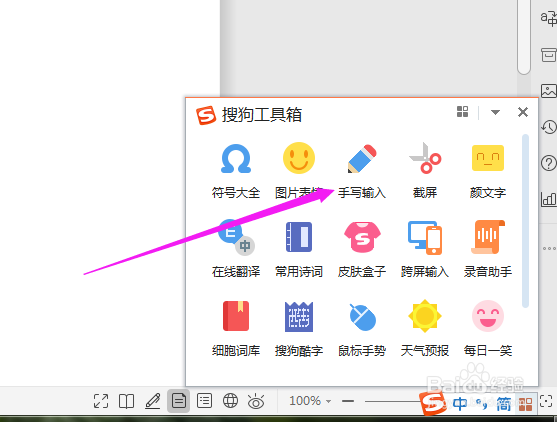557x422 pixels.
Task: Switch to reading layout book icon
Action: pos(126,401)
